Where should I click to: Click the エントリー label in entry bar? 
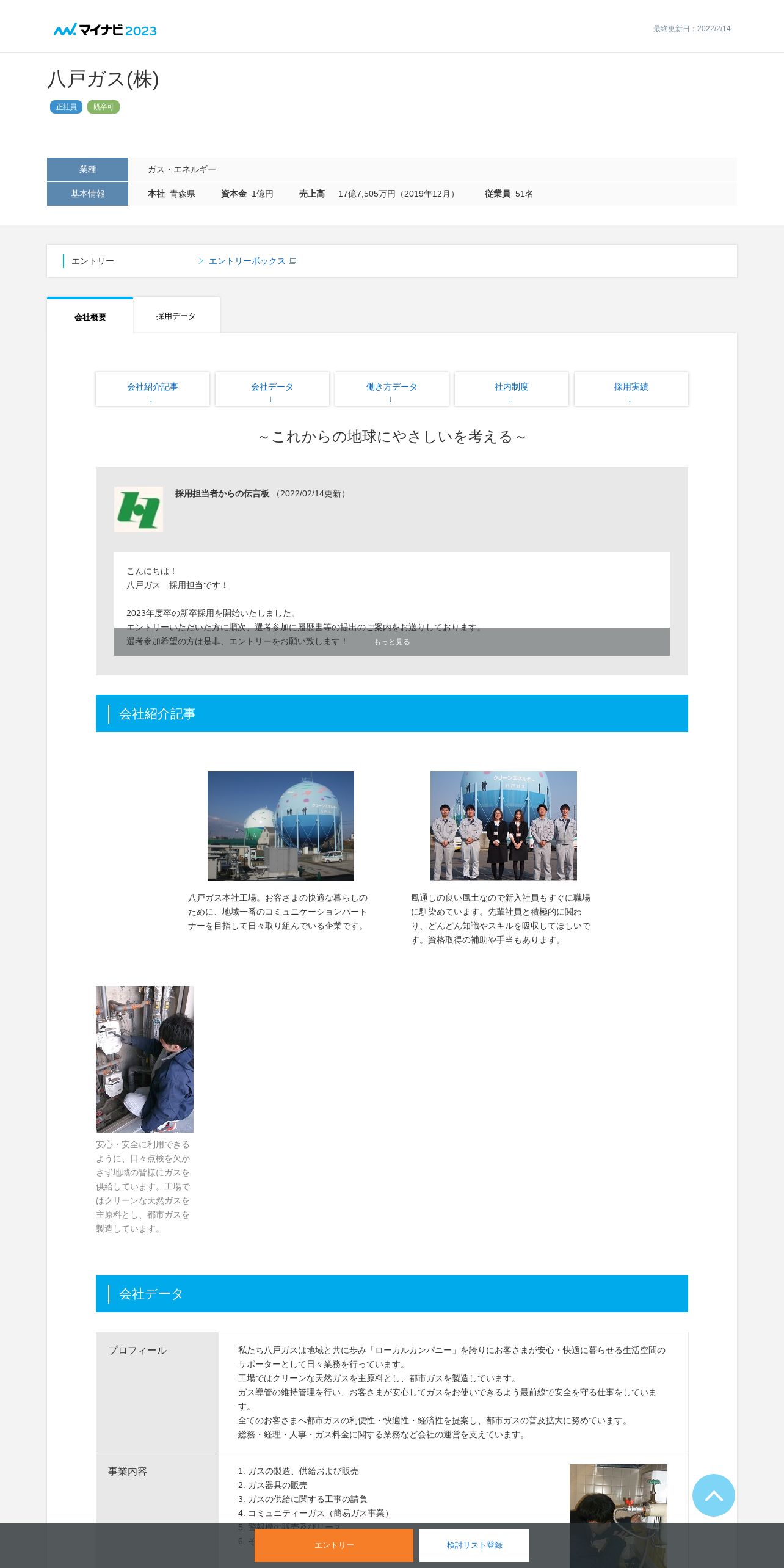[93, 261]
